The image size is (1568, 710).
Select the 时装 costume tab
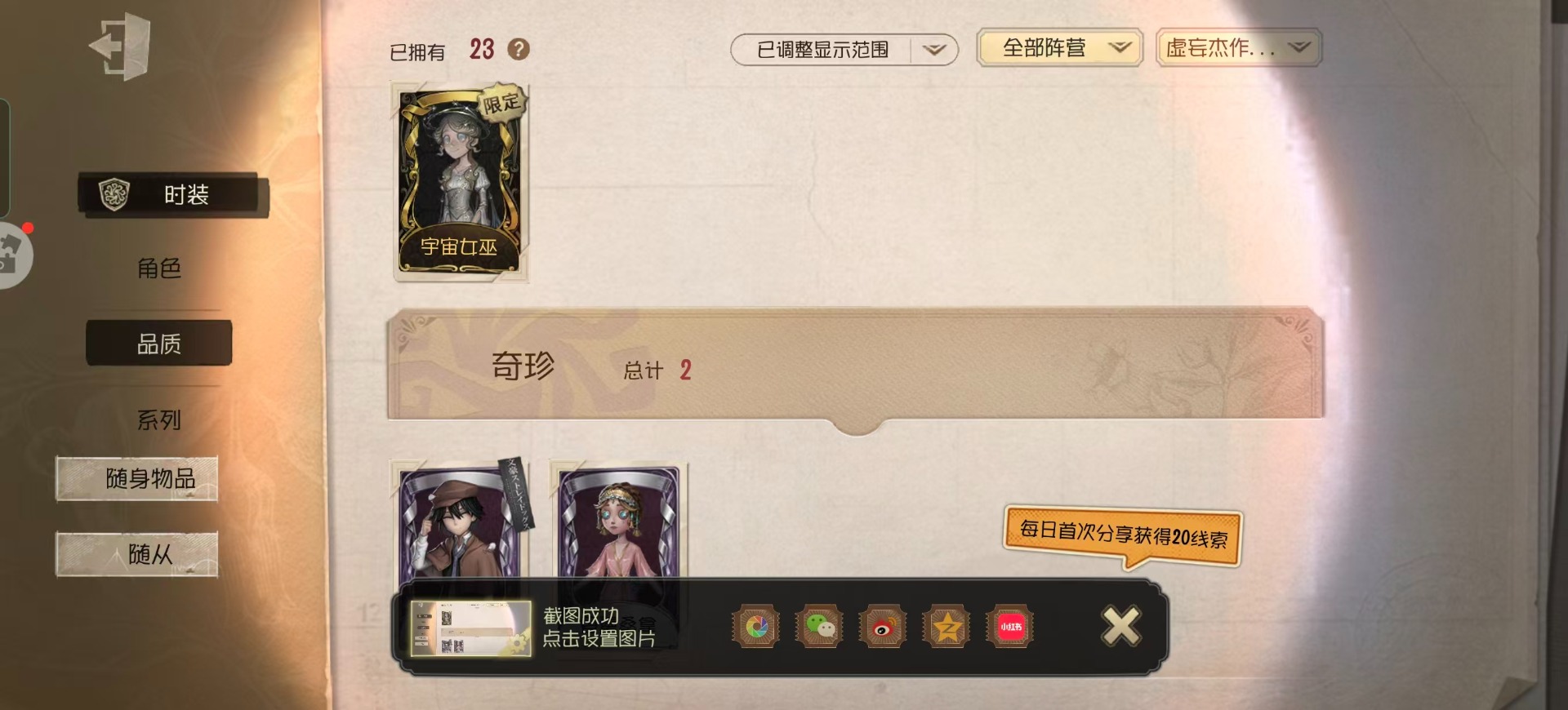coord(173,195)
